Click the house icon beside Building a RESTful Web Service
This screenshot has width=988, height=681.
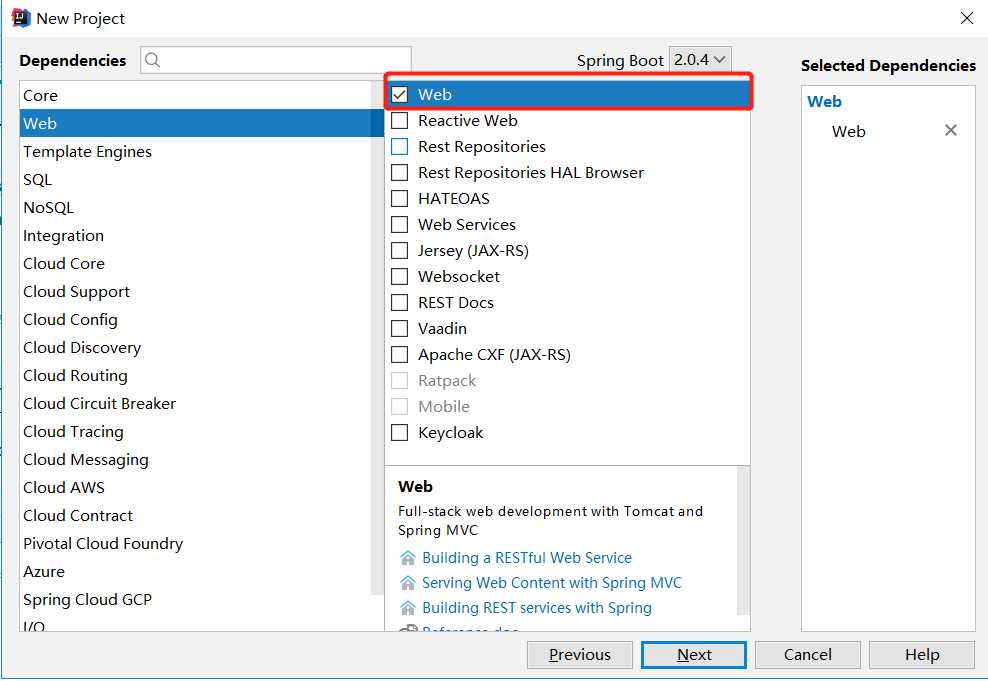click(408, 558)
